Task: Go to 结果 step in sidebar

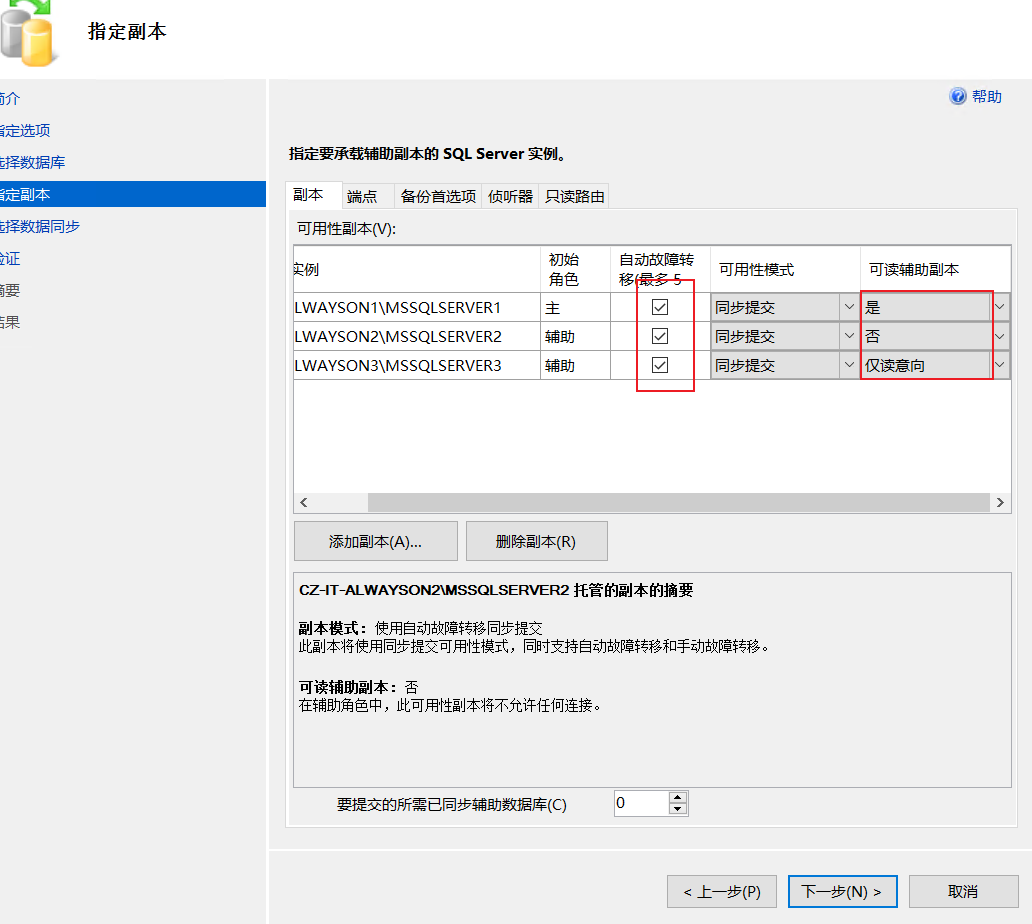Action: [10, 322]
